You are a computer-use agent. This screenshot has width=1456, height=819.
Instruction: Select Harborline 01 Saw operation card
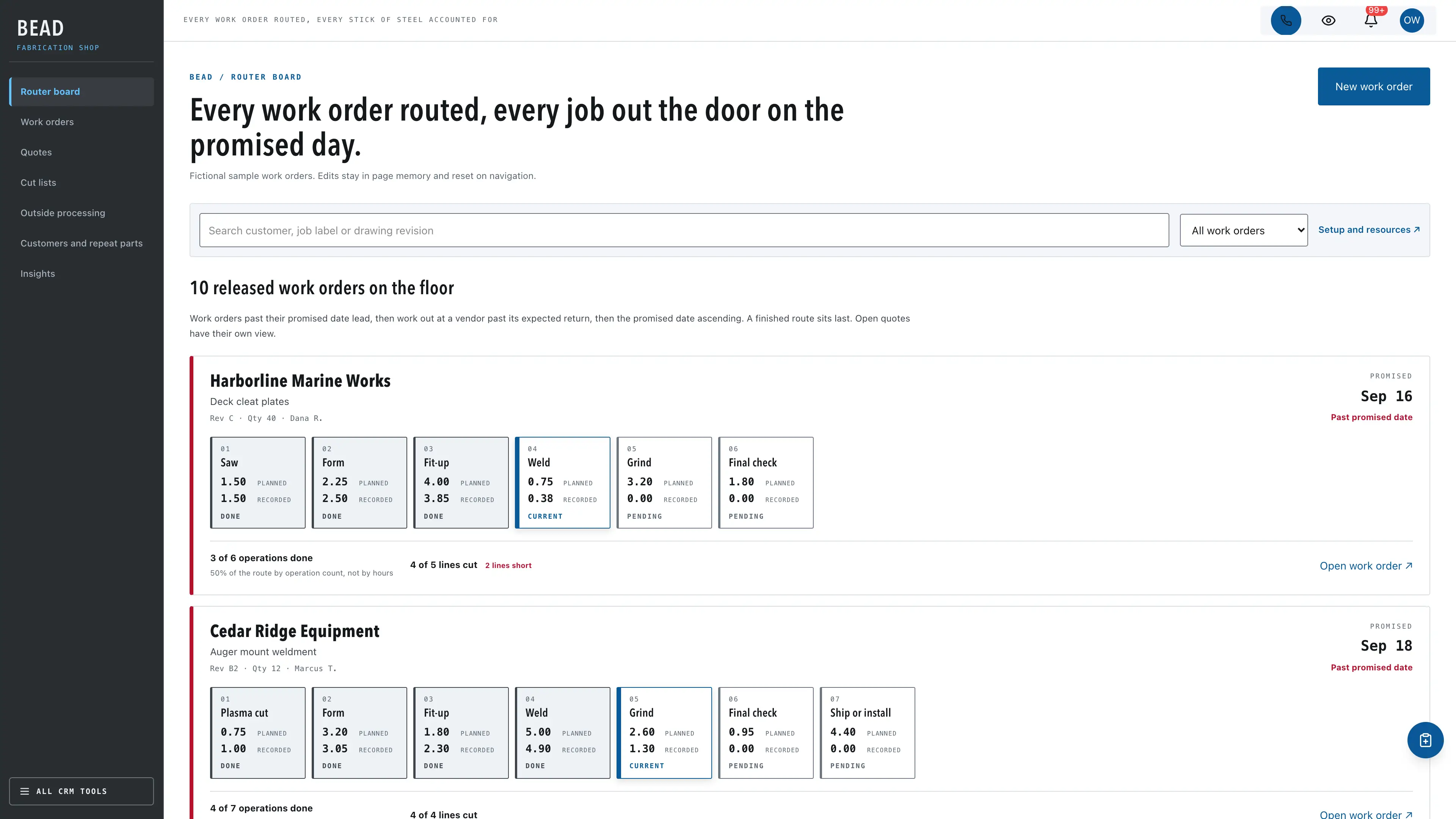click(x=258, y=483)
